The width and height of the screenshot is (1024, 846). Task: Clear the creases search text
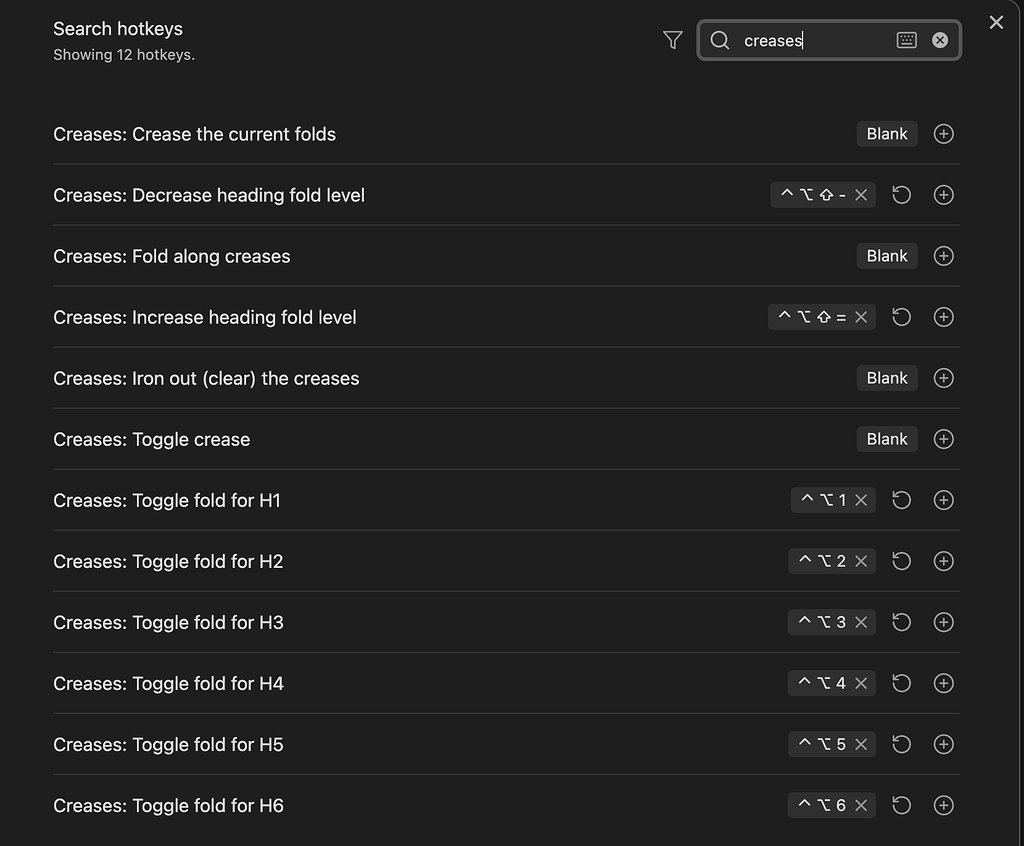coord(940,40)
